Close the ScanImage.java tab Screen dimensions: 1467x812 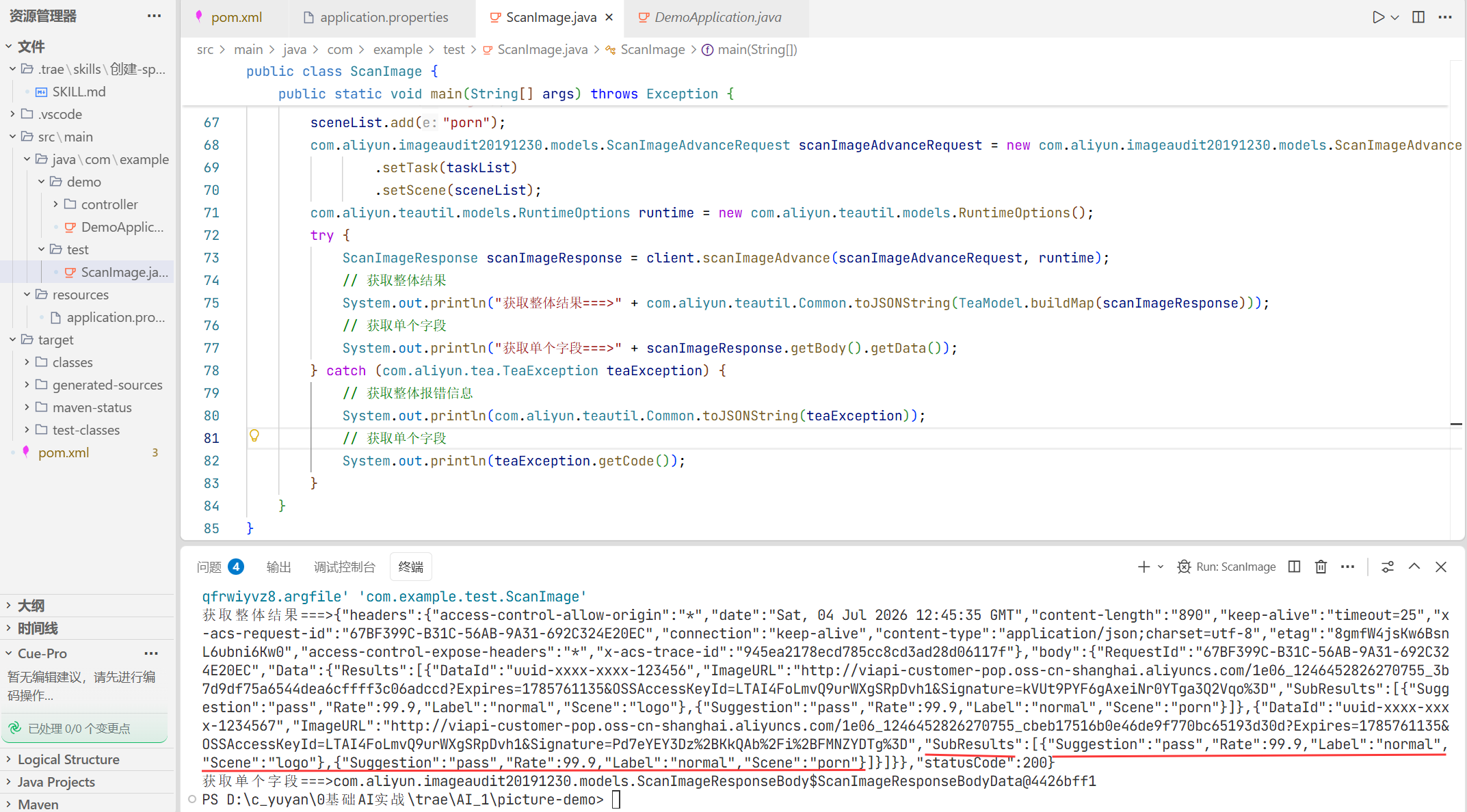609,17
